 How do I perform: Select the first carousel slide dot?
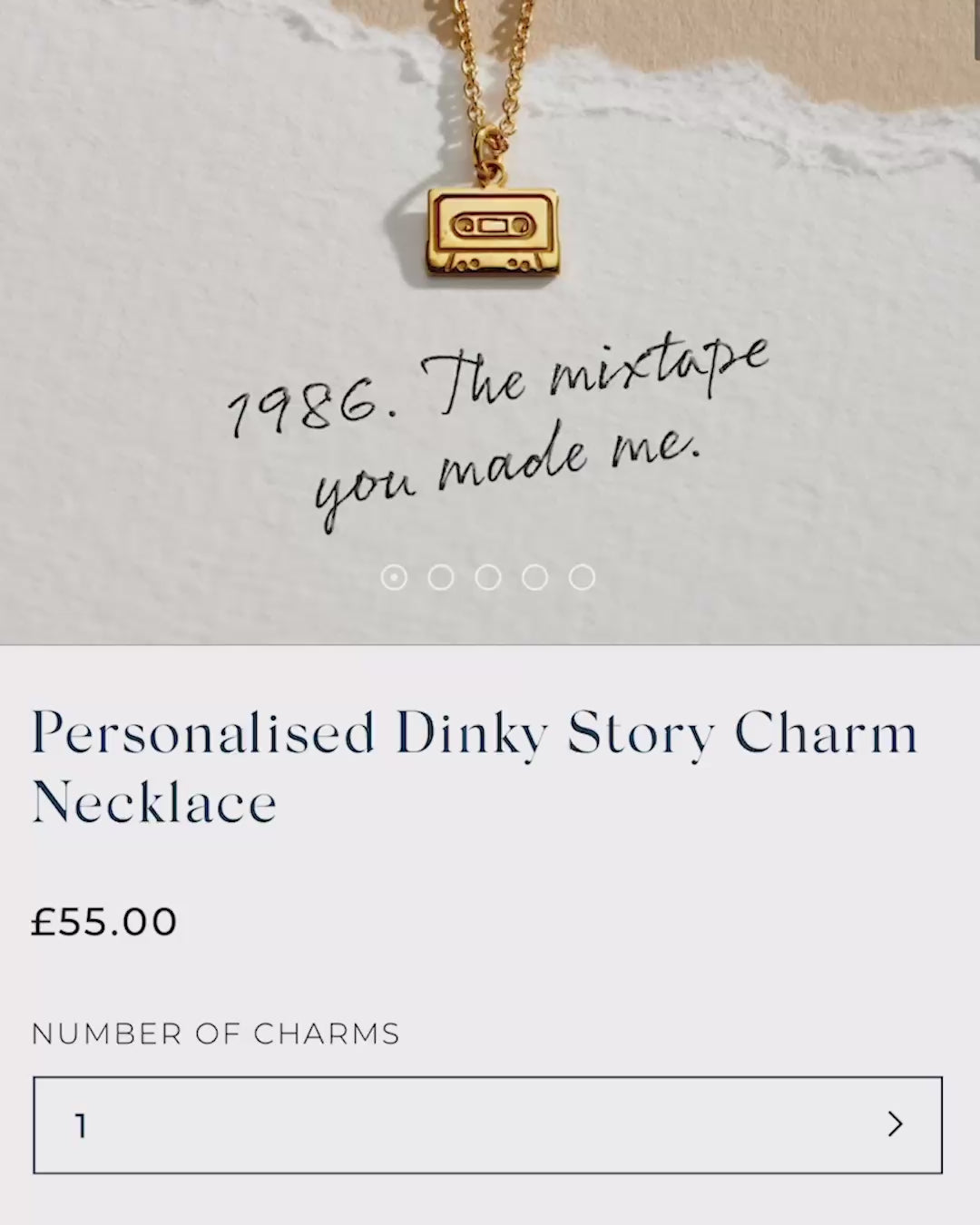click(394, 577)
